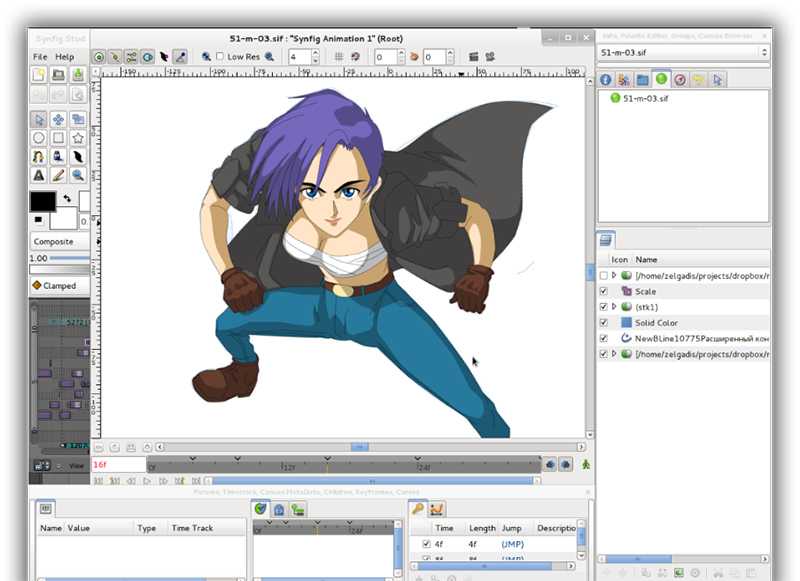Open the File menu
The image size is (800, 581).
coord(40,57)
